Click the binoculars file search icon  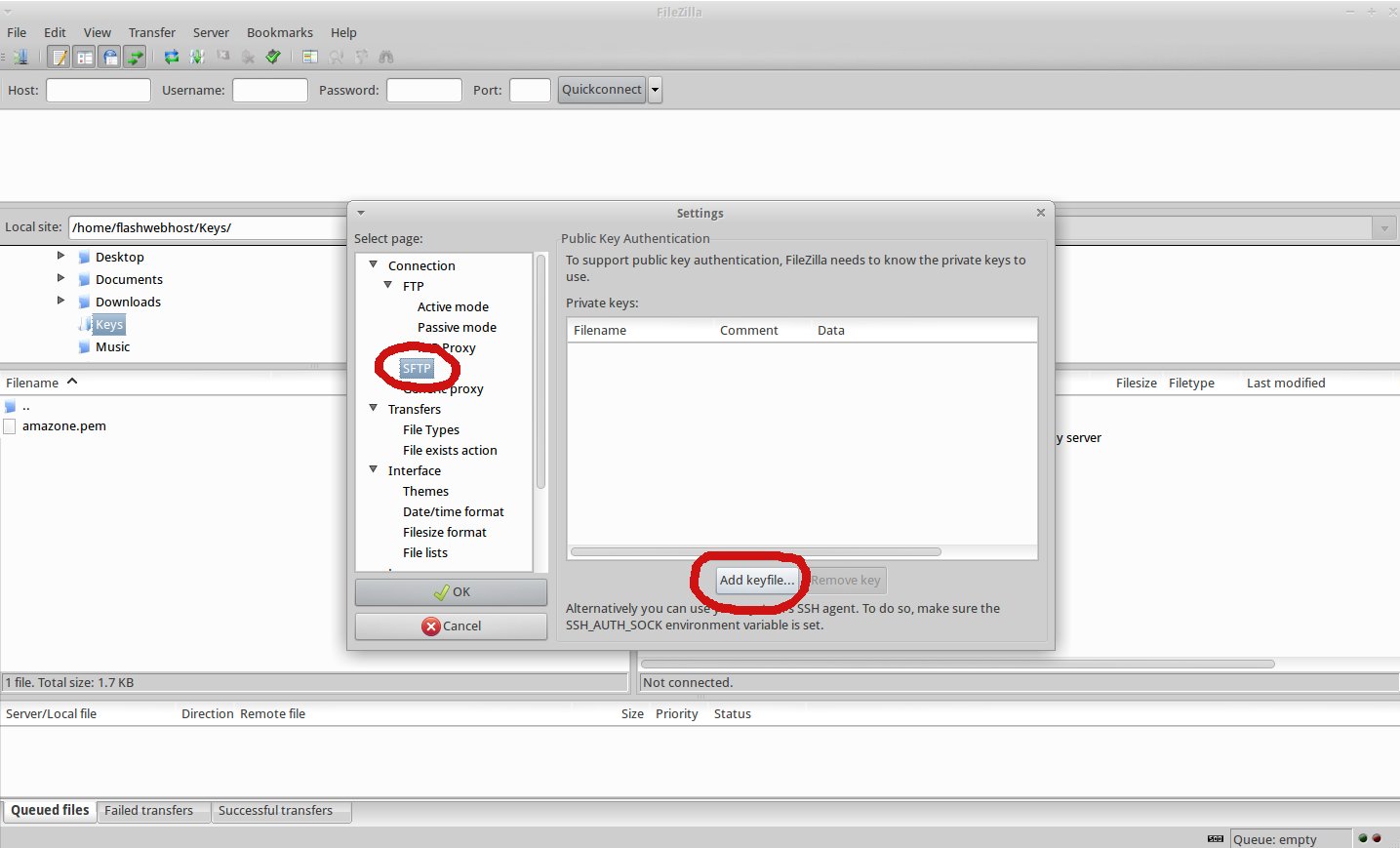click(386, 57)
